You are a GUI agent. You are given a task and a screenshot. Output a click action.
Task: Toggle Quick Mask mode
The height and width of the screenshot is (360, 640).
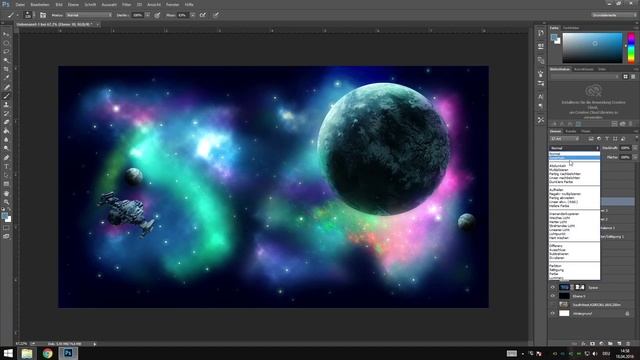6,228
